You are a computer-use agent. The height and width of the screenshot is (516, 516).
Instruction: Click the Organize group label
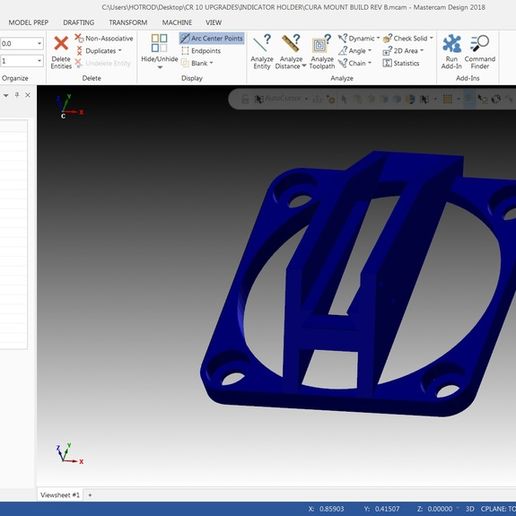(x=15, y=78)
